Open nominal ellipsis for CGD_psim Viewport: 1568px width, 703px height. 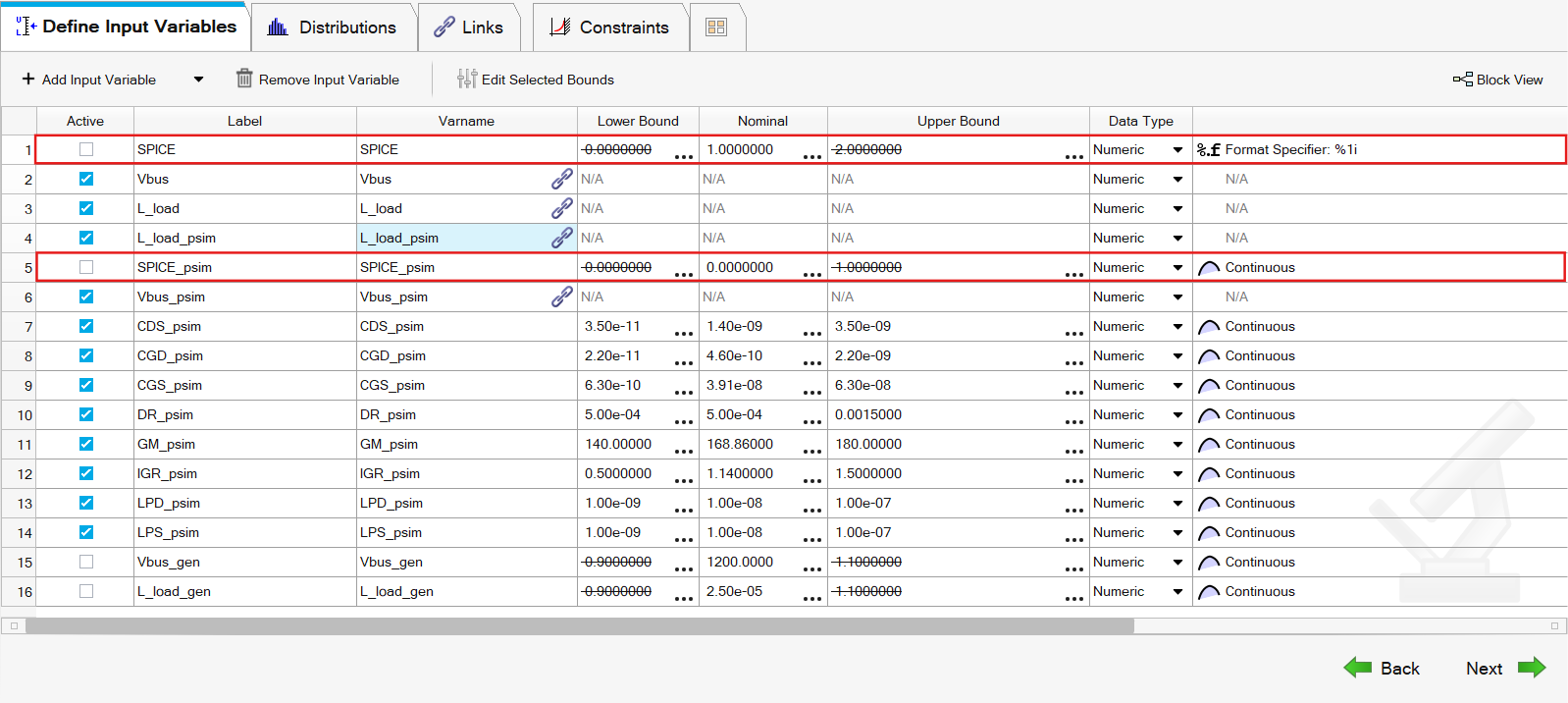(812, 363)
